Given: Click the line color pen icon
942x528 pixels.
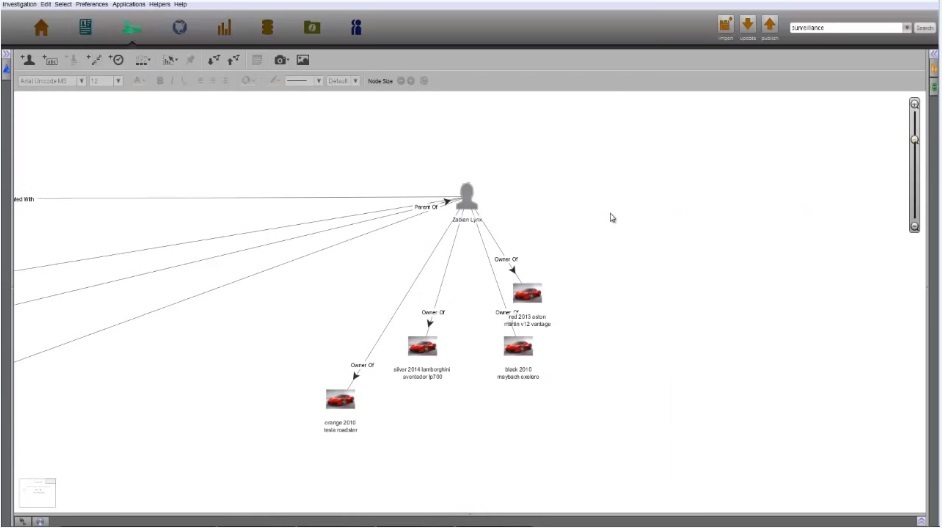Looking at the screenshot, I should point(274,80).
